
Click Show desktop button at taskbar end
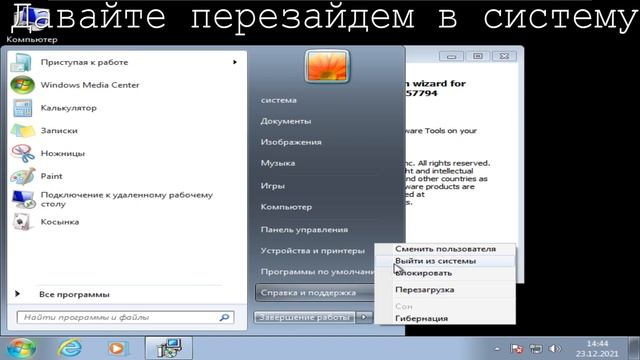click(634, 348)
